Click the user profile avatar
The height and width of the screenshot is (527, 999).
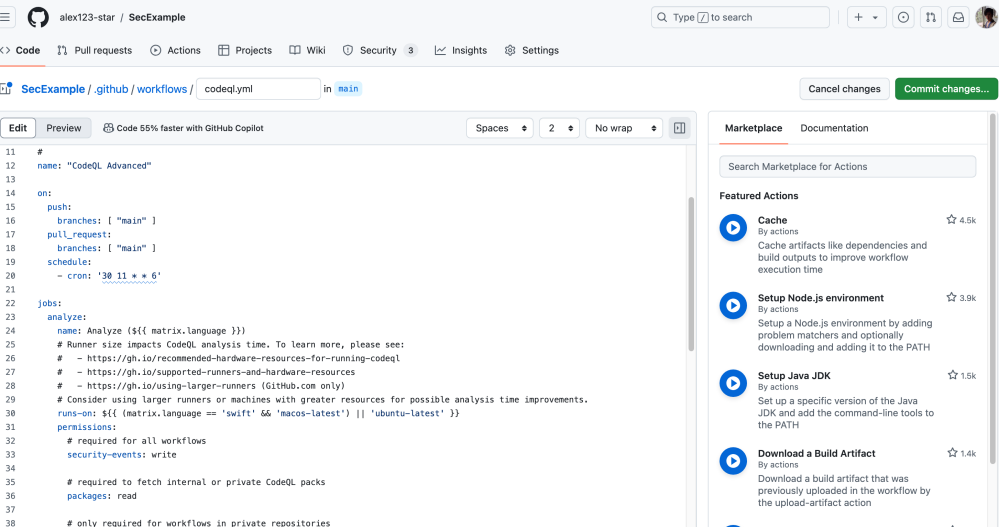coord(986,17)
